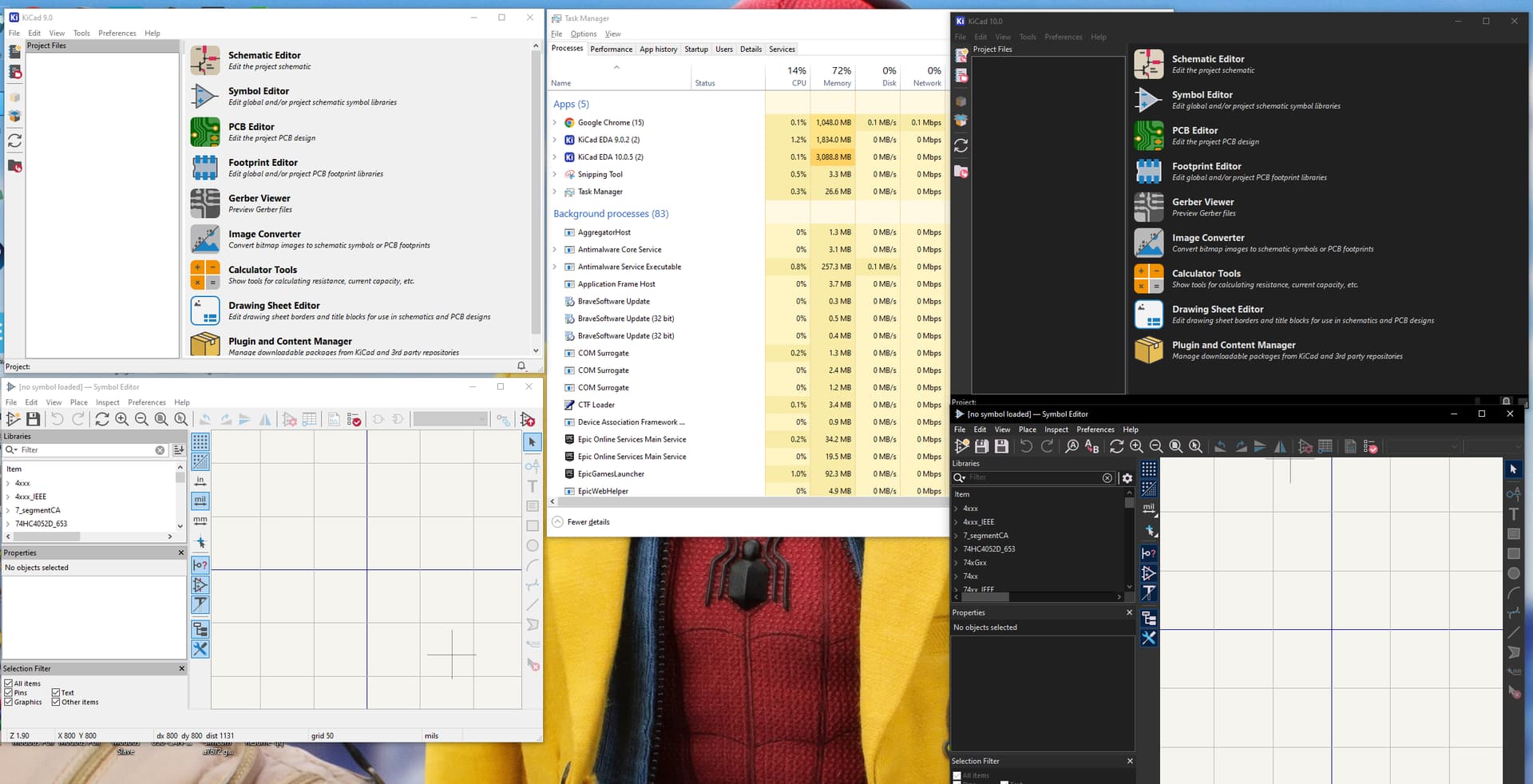Screen dimensions: 1533x784
Task: Open Gerber Viewer in KiCad 10.0 window
Action: (x=1149, y=208)
